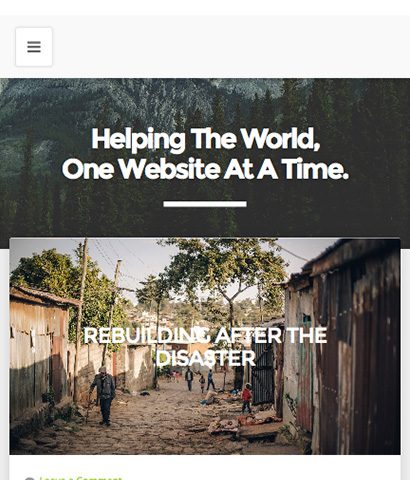The height and width of the screenshot is (480, 410).
Task: Click the comment bubble icon
Action: click(29, 478)
